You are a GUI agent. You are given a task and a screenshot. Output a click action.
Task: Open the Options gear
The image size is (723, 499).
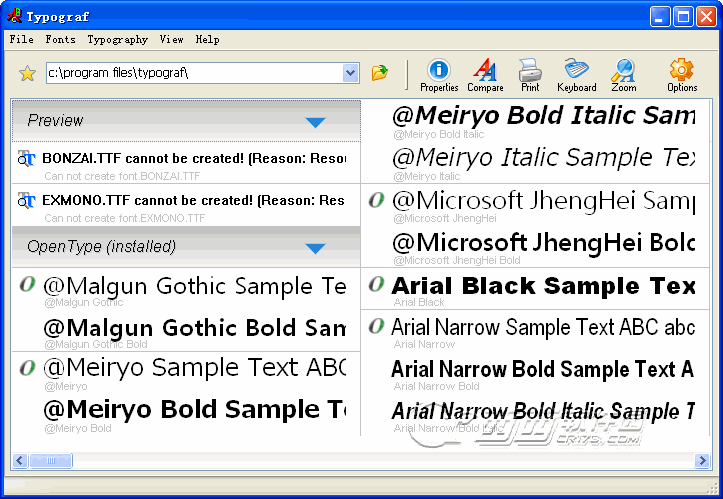pyautogui.click(x=682, y=75)
